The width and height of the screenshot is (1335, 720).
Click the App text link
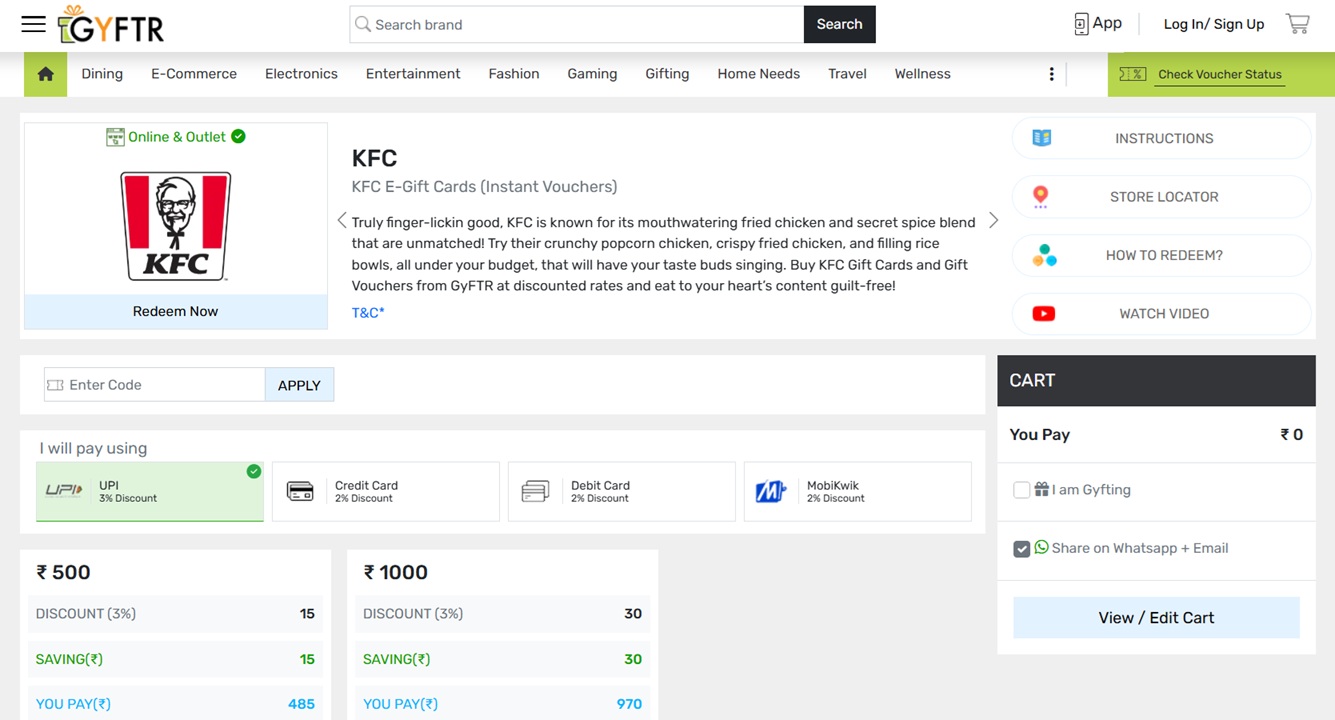point(1107,23)
